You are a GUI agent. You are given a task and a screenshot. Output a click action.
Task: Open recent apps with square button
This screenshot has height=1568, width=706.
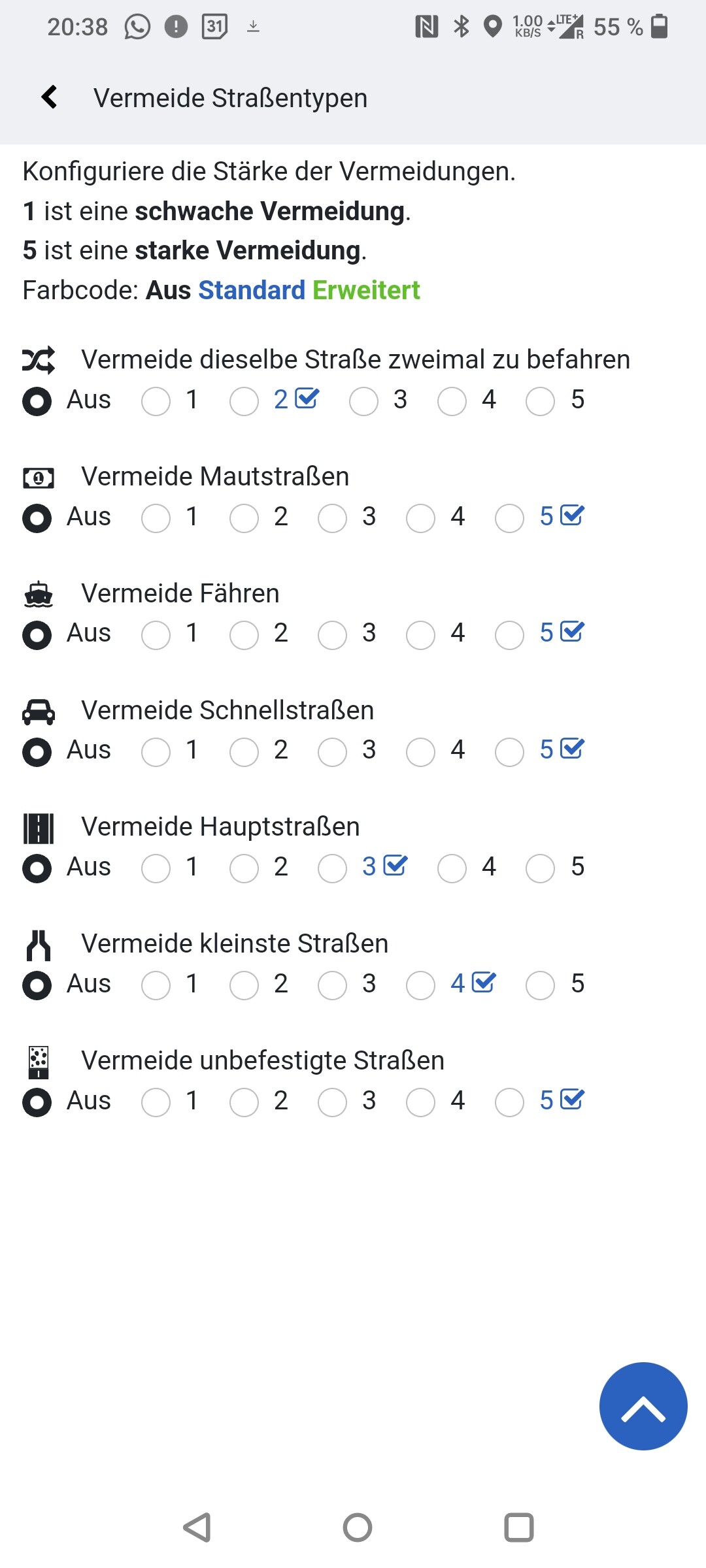coord(519,1527)
